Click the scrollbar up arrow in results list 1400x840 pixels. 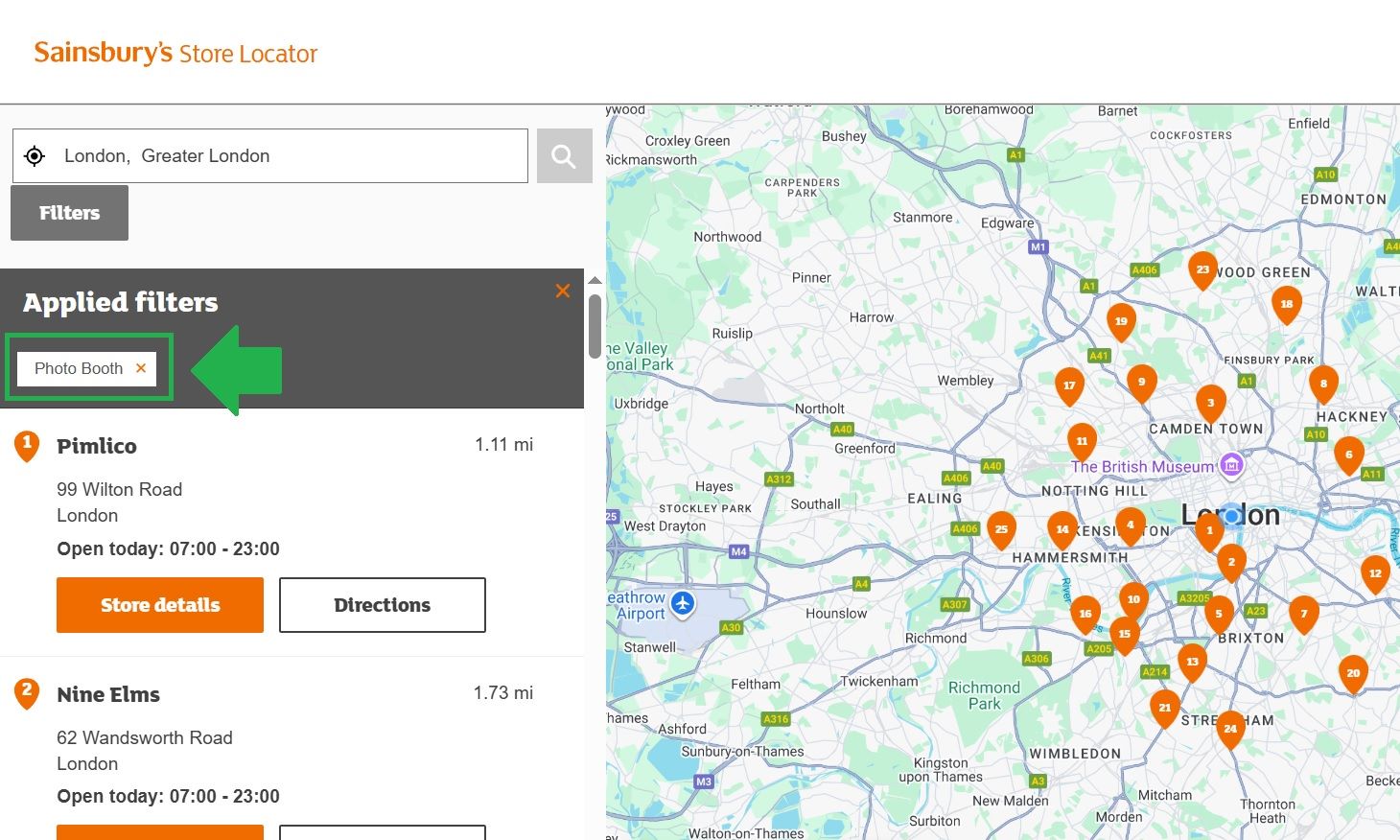coord(595,279)
